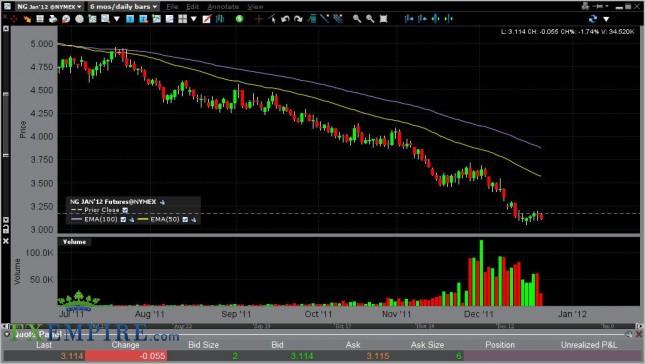The width and height of the screenshot is (645, 364).
Task: Click the printer icon
Action: 53,19
